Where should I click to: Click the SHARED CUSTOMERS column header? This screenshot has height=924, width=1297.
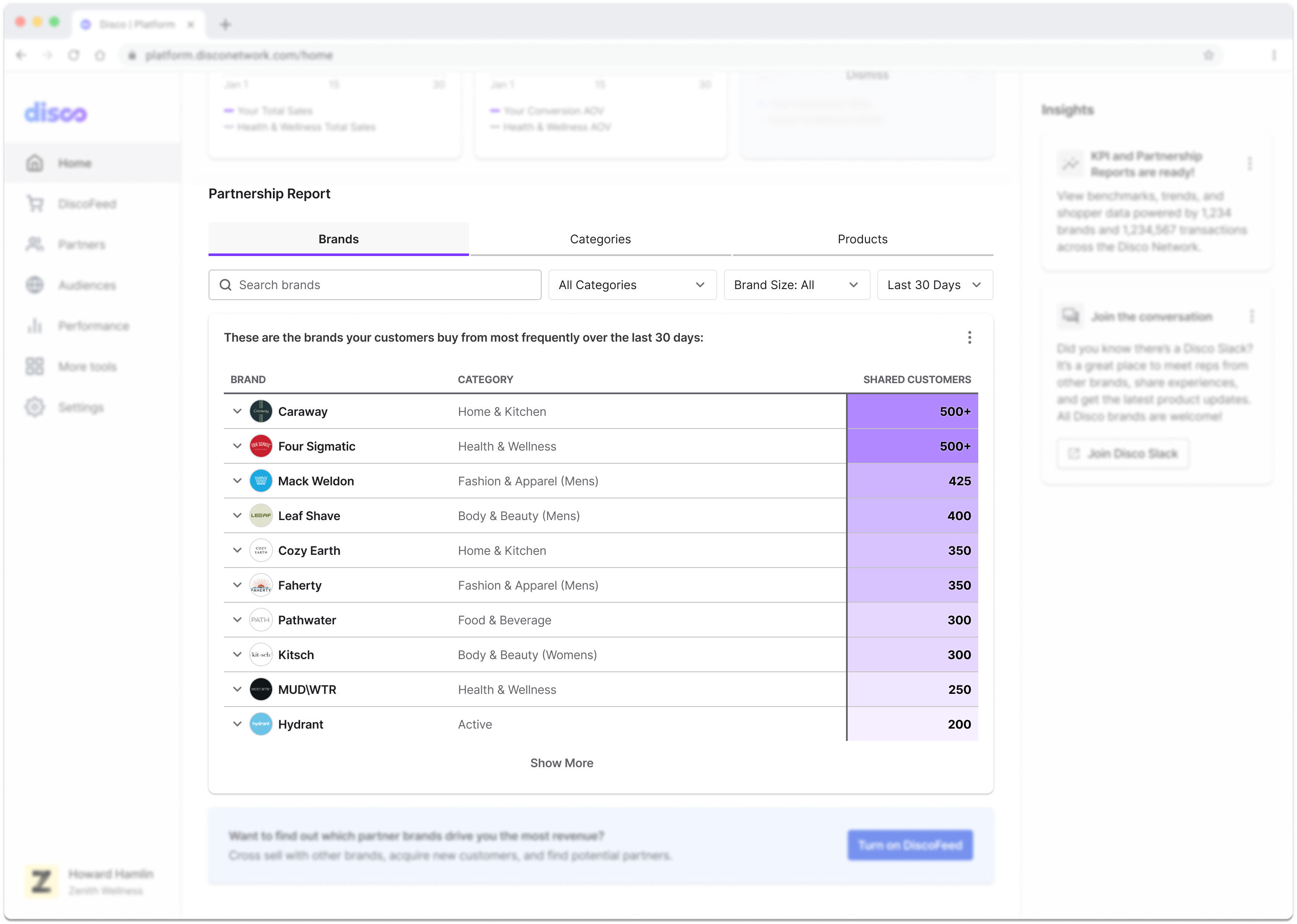point(917,379)
